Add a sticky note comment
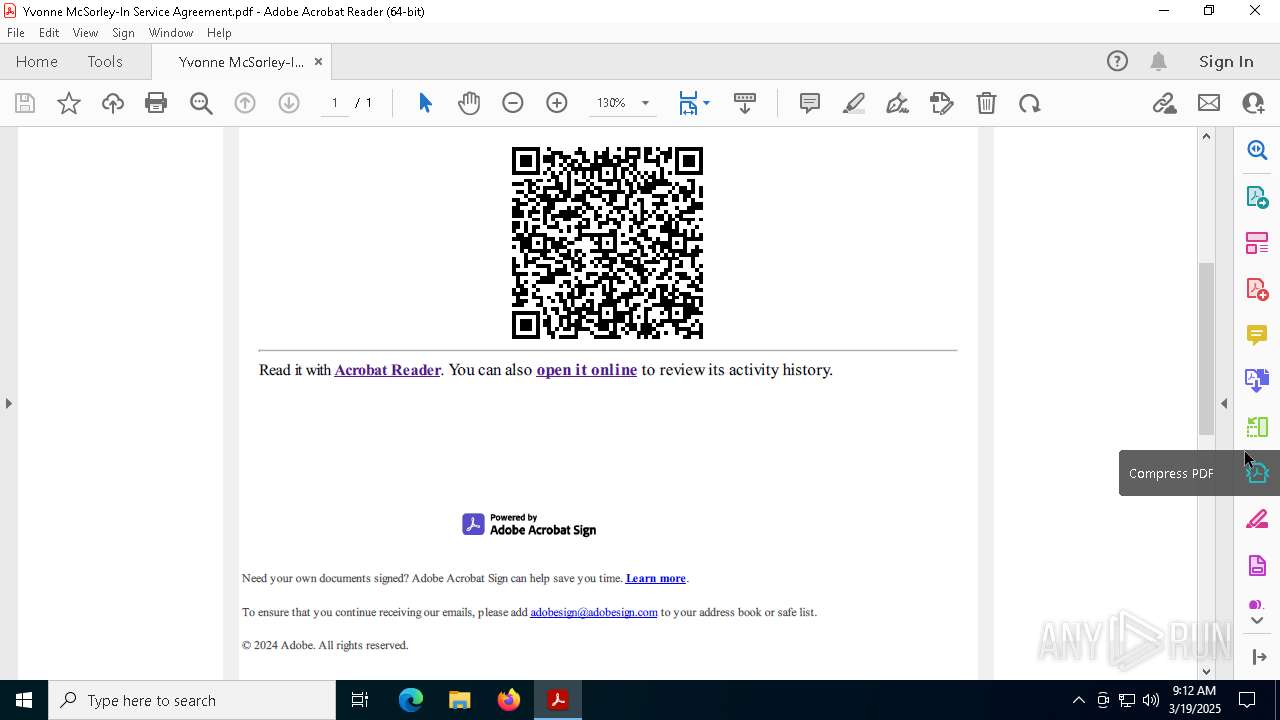This screenshot has height=720, width=1280. tap(810, 103)
